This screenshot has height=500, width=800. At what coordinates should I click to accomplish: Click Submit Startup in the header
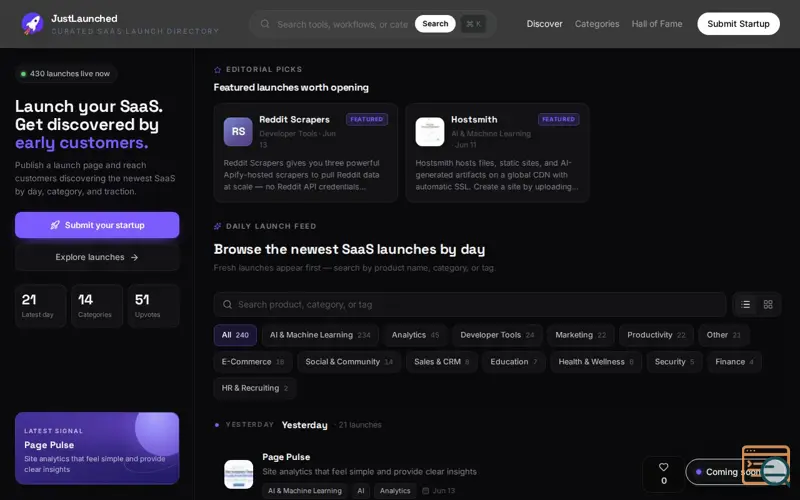pyautogui.click(x=738, y=24)
